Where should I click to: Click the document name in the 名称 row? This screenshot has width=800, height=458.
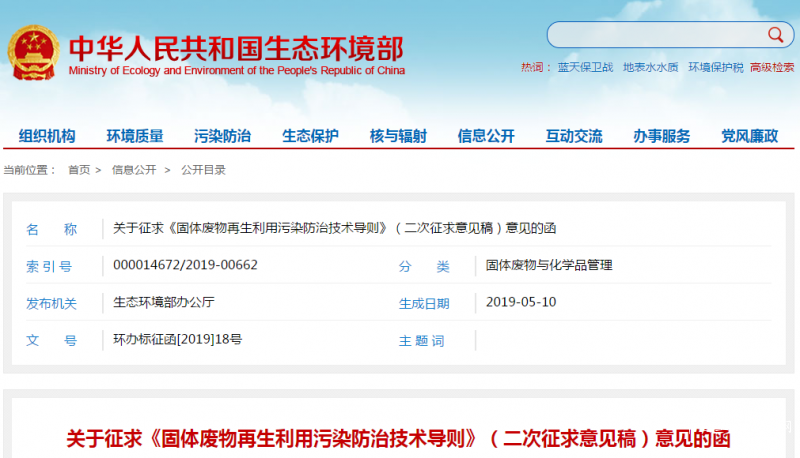point(334,228)
